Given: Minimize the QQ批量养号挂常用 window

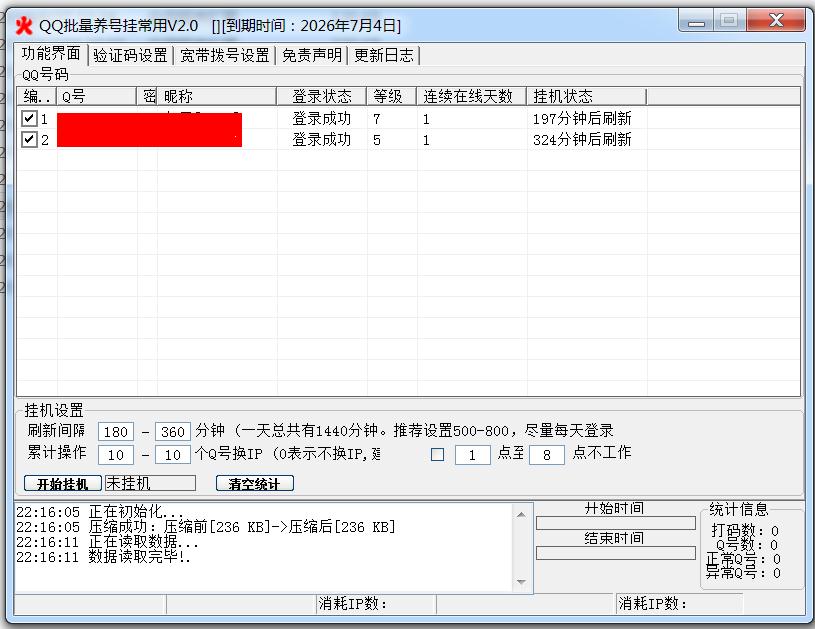Looking at the screenshot, I should [x=696, y=21].
